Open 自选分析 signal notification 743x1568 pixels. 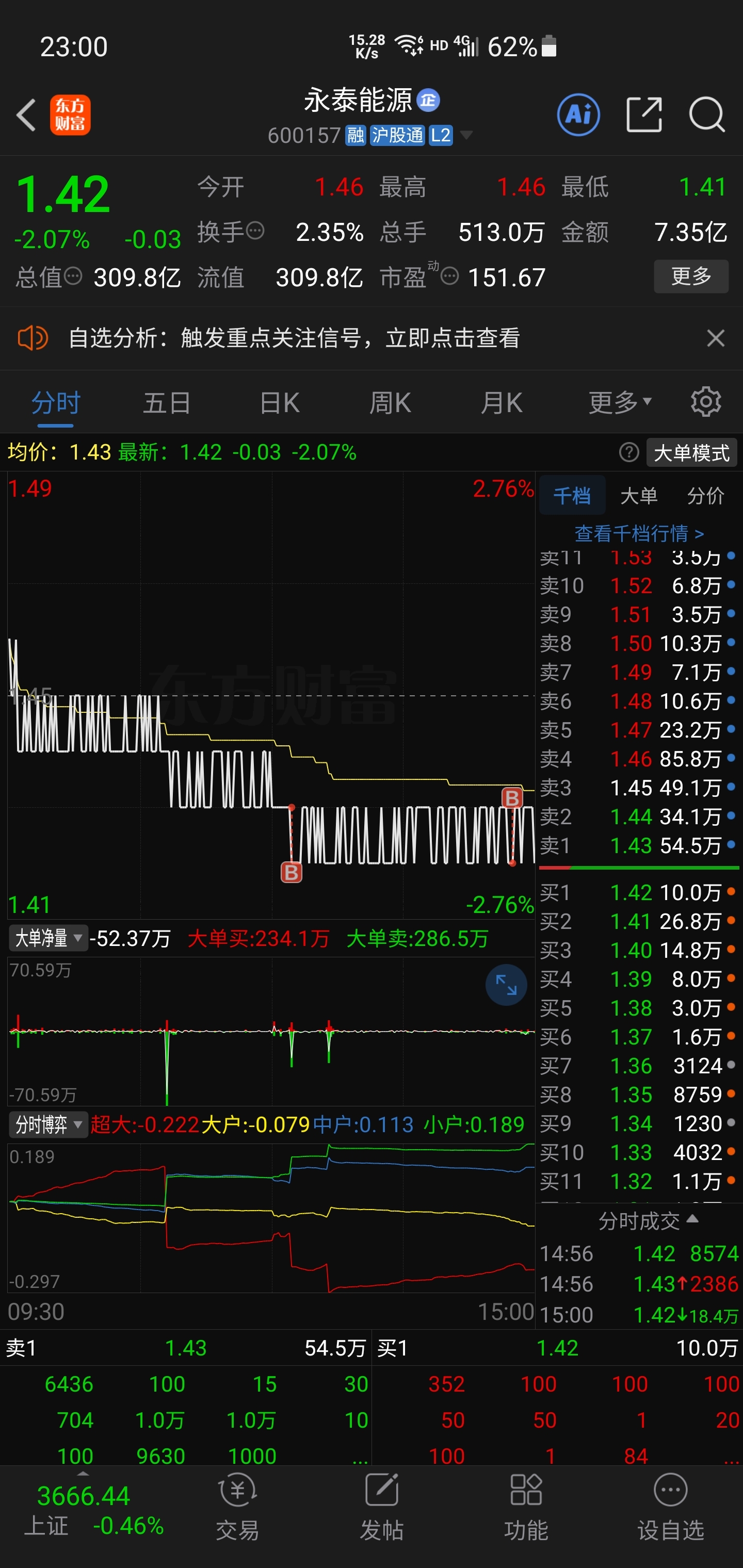(x=294, y=338)
